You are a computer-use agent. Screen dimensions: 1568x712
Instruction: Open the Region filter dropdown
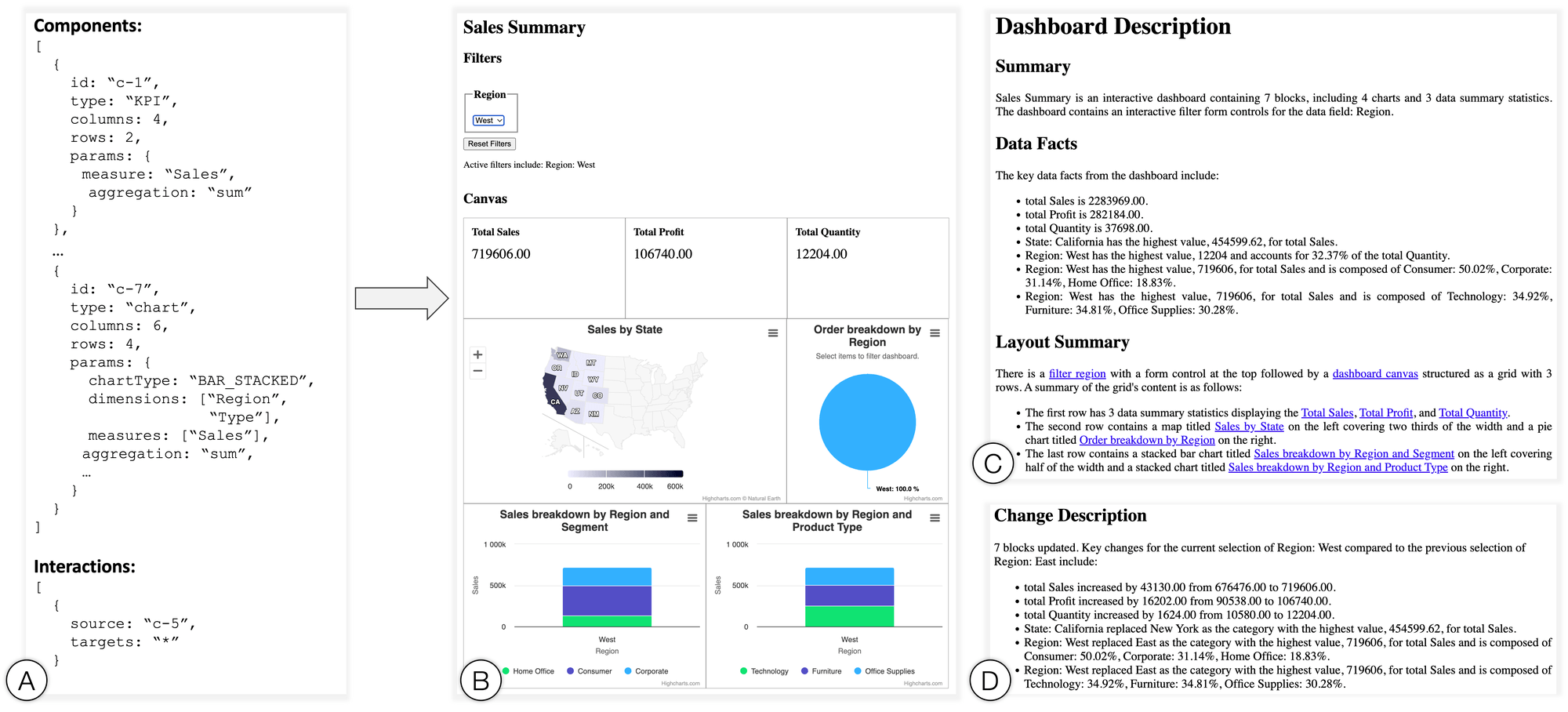pos(488,120)
